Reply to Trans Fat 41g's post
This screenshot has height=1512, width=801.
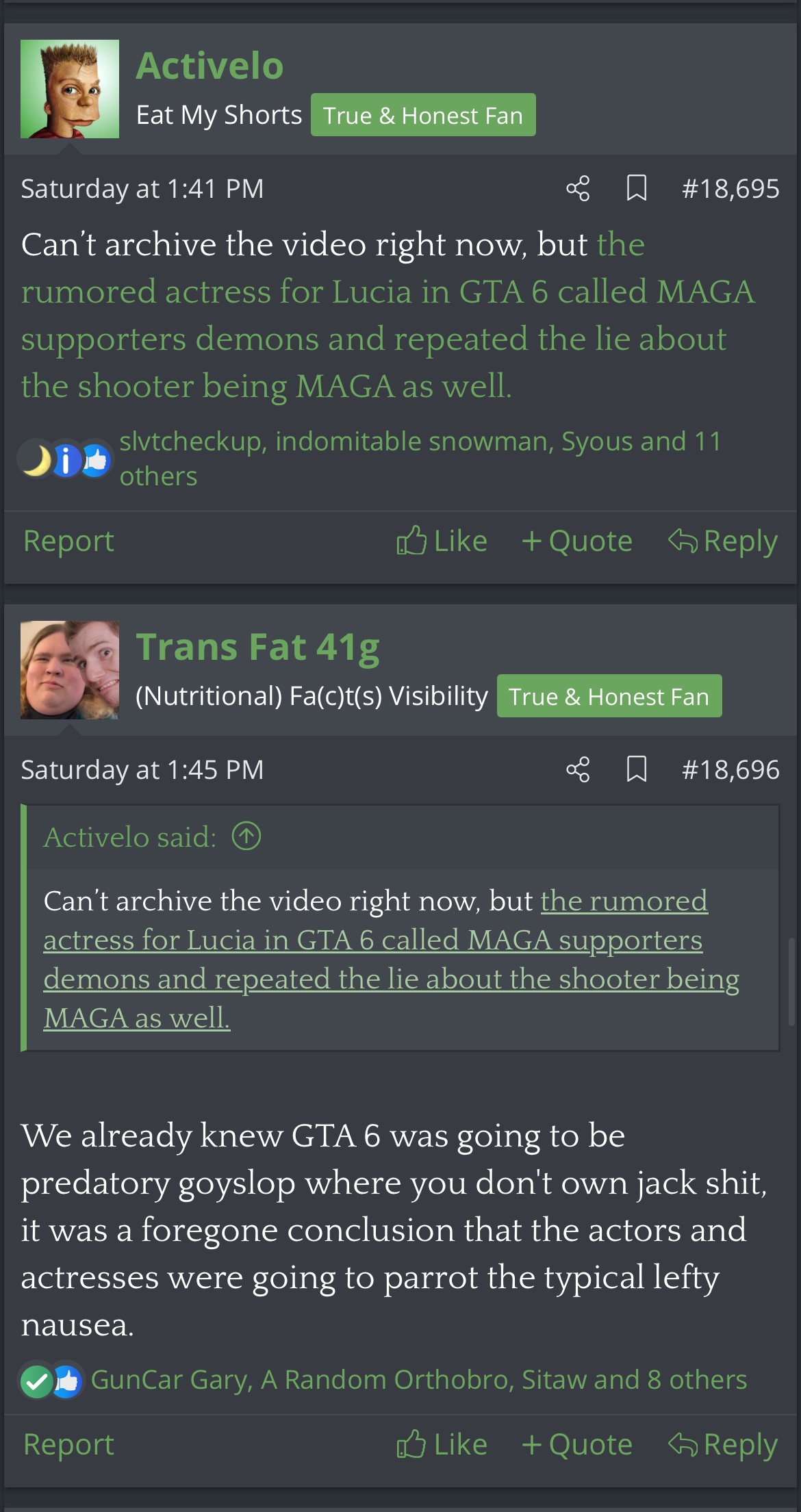click(723, 1444)
